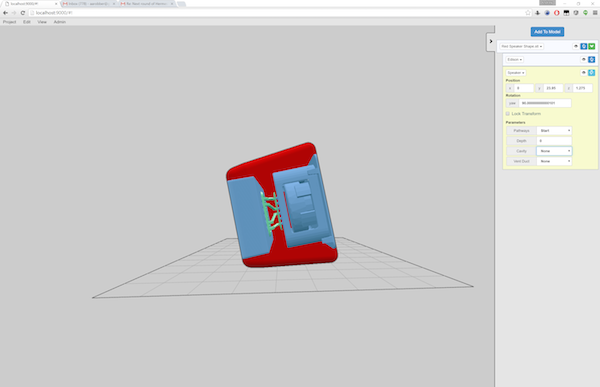Switch to the localhost:9000 browser tab
Viewport: 600px width, 387px height.
click(x=30, y=4)
